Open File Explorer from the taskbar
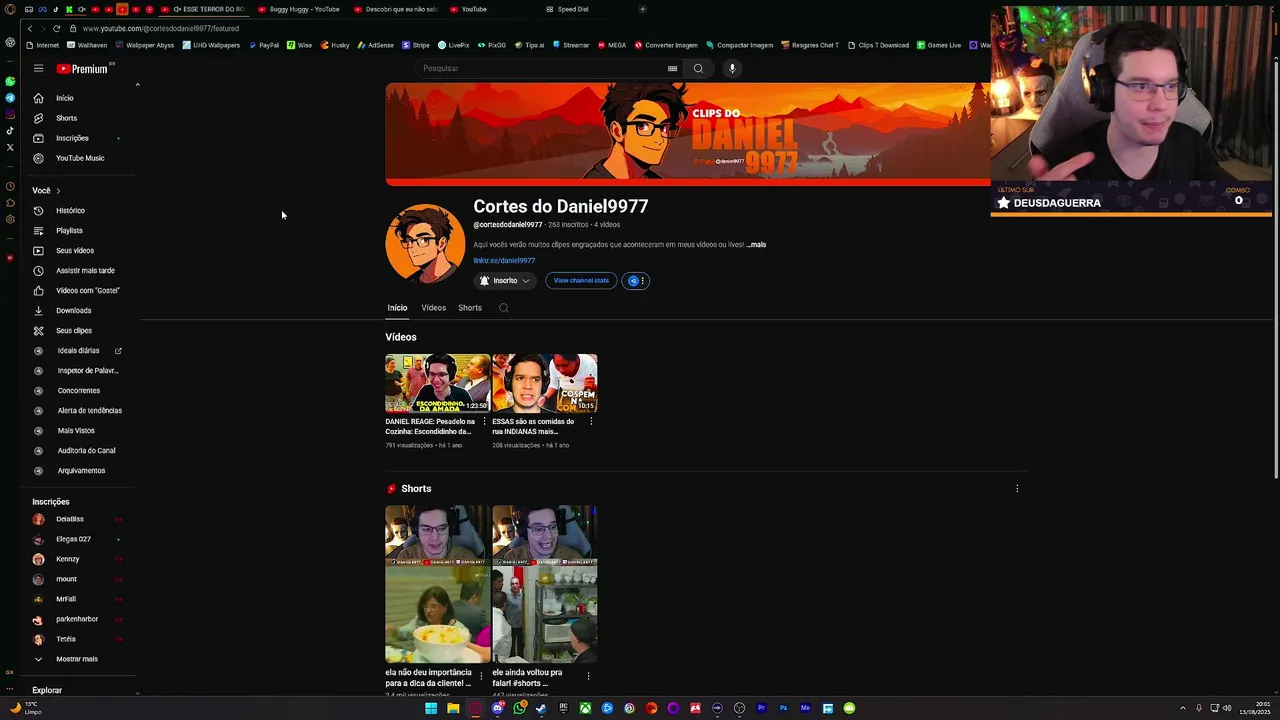 453,708
